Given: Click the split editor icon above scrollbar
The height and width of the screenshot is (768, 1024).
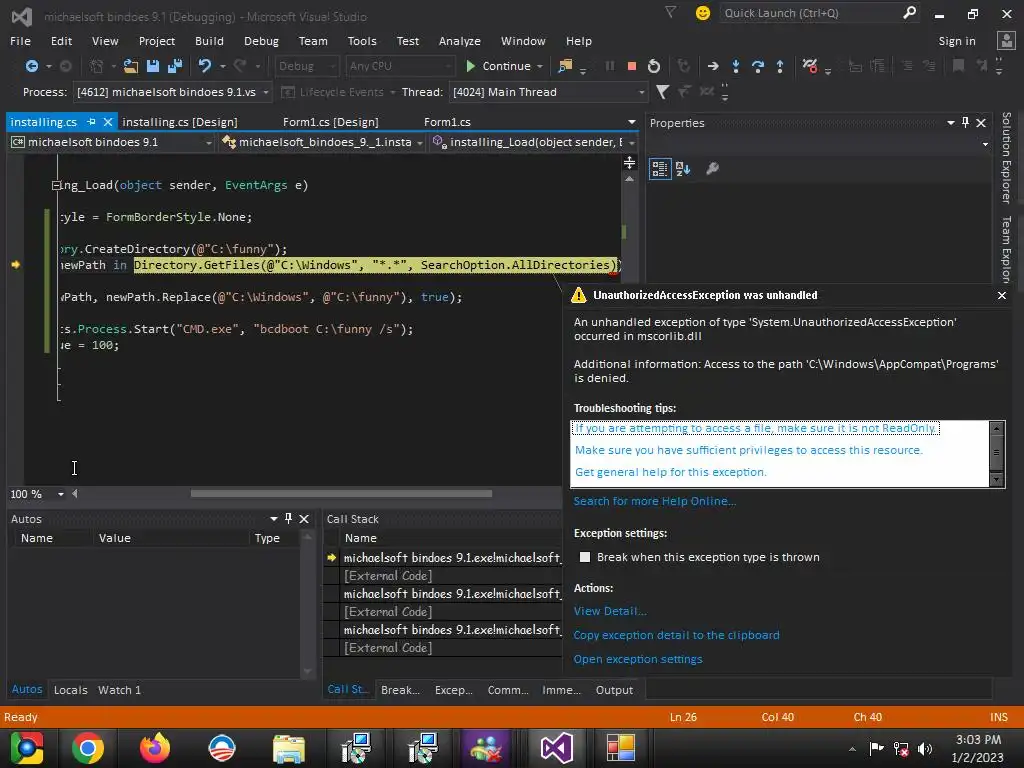Looking at the screenshot, I should tap(629, 163).
